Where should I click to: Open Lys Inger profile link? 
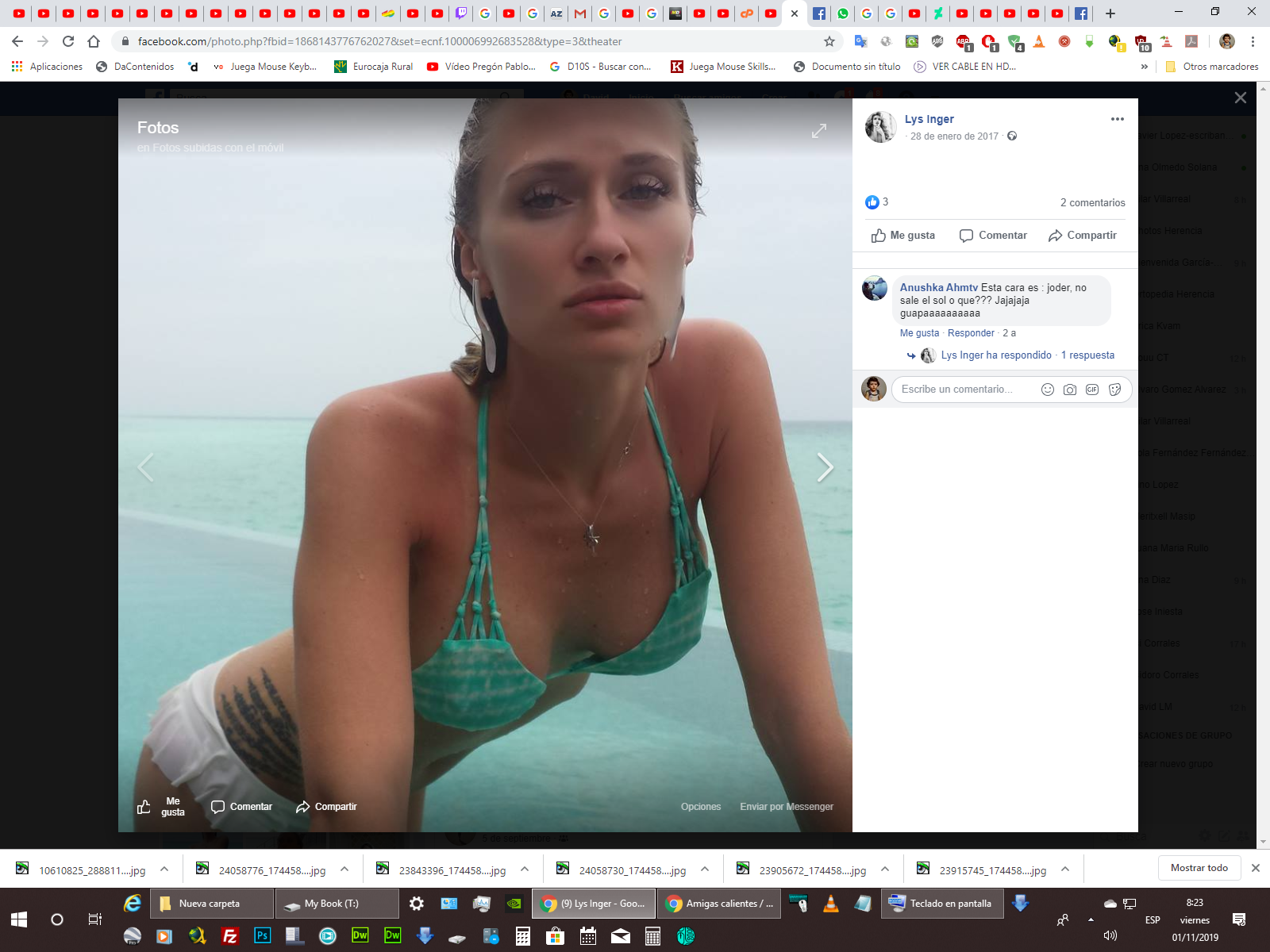(x=929, y=119)
